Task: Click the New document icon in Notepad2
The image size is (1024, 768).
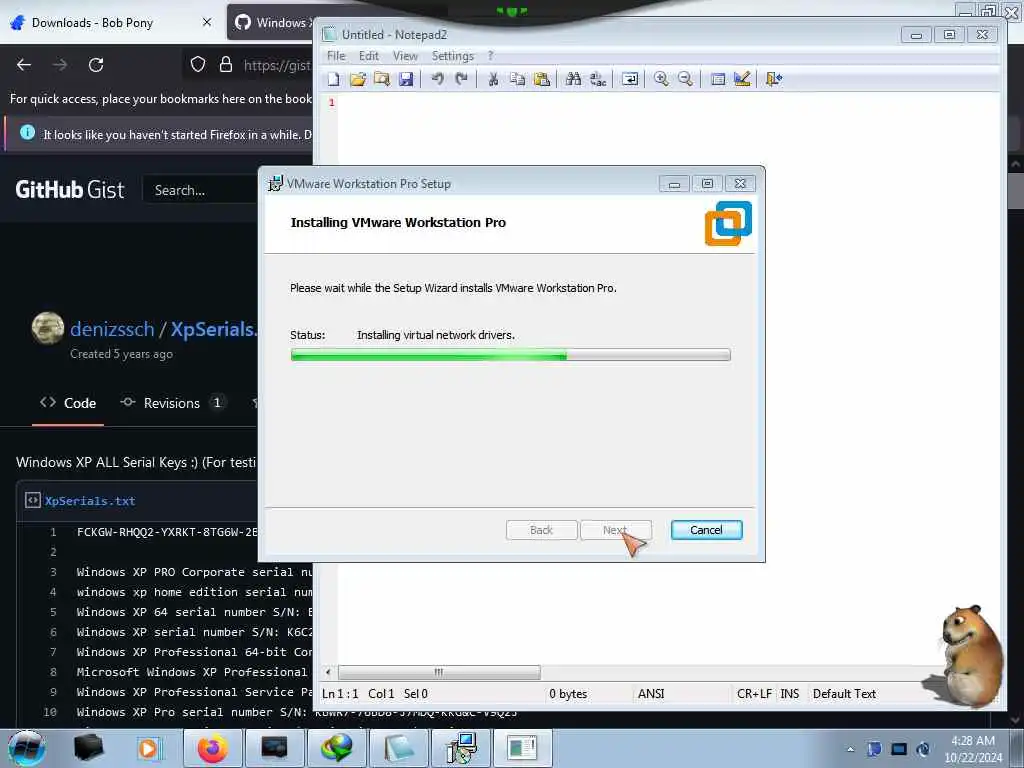Action: (334, 80)
